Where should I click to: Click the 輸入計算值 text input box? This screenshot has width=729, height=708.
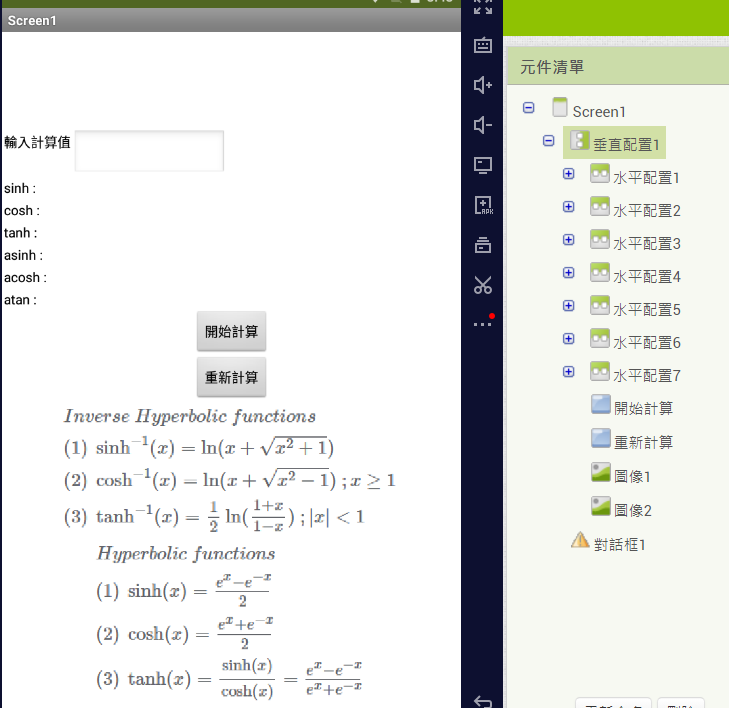[149, 151]
